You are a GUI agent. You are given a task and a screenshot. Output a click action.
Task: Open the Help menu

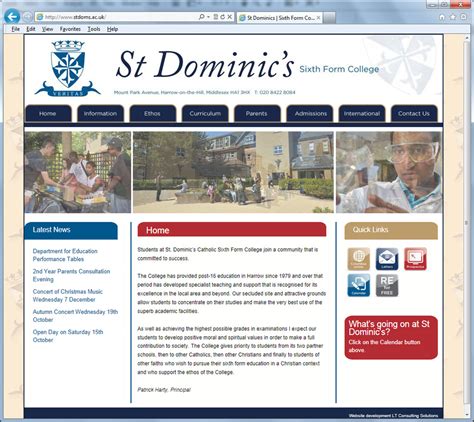[112, 29]
